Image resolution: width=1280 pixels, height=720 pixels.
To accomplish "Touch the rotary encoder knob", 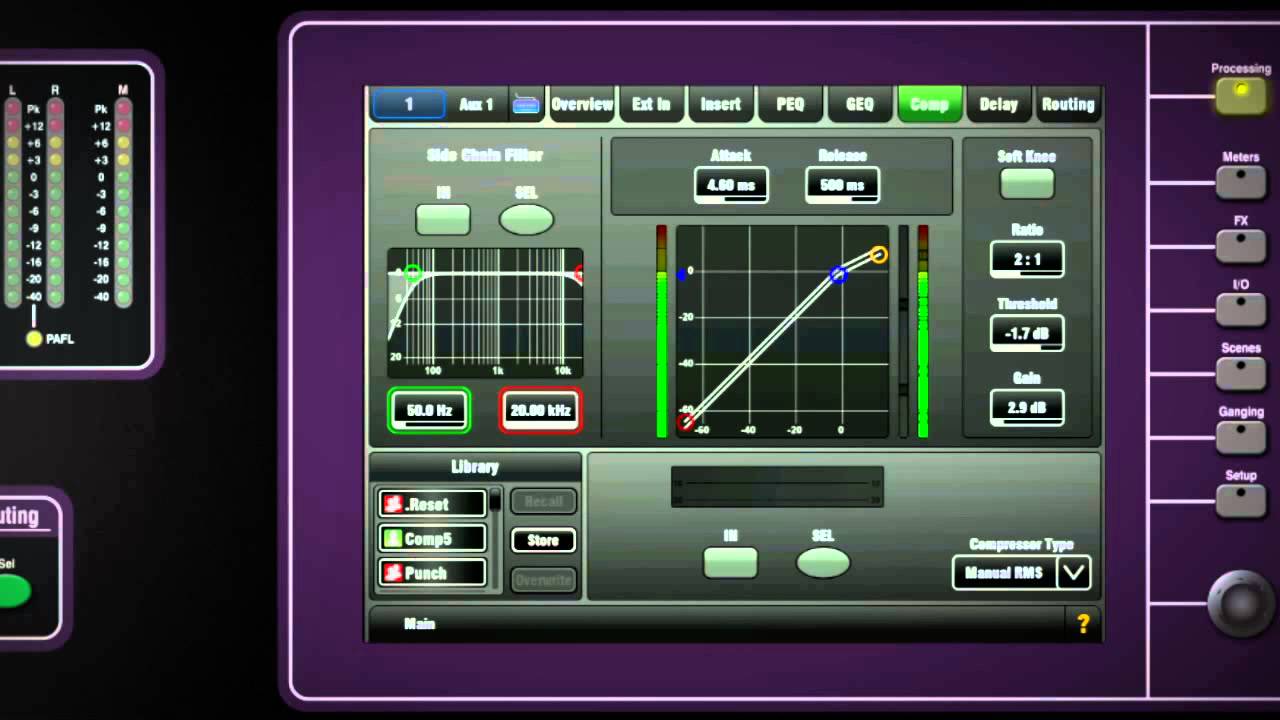I will pyautogui.click(x=1243, y=603).
